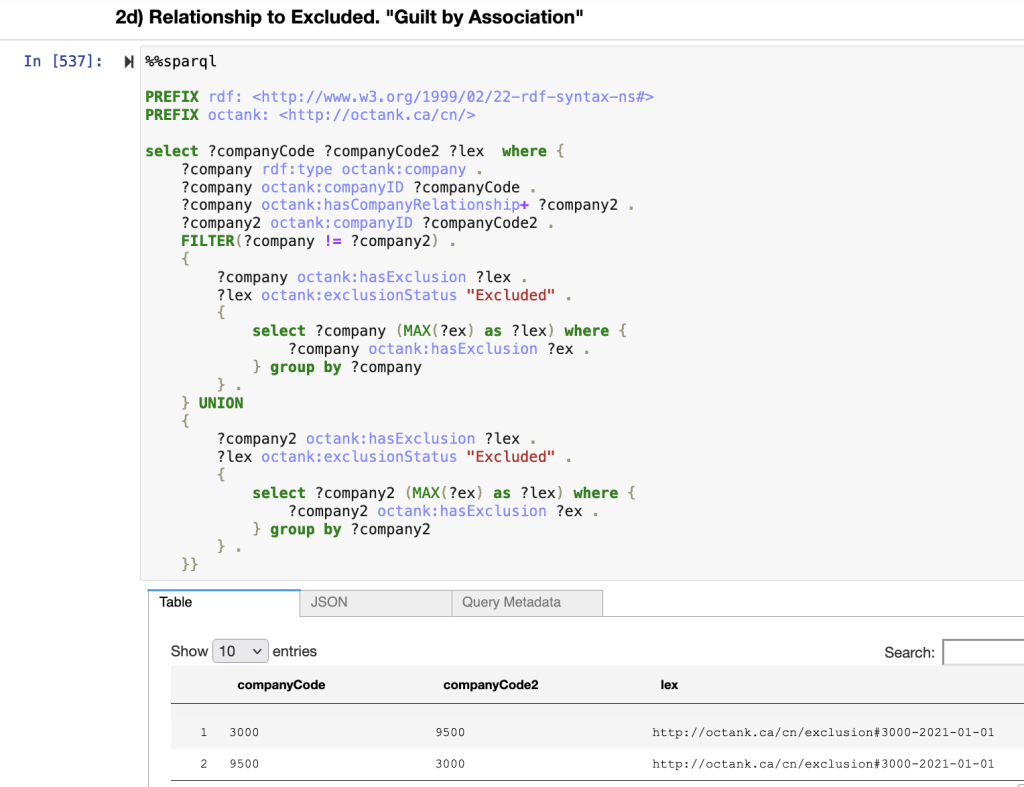Click the run cell icon beside In [537]
The image size is (1024, 787).
click(x=128, y=62)
